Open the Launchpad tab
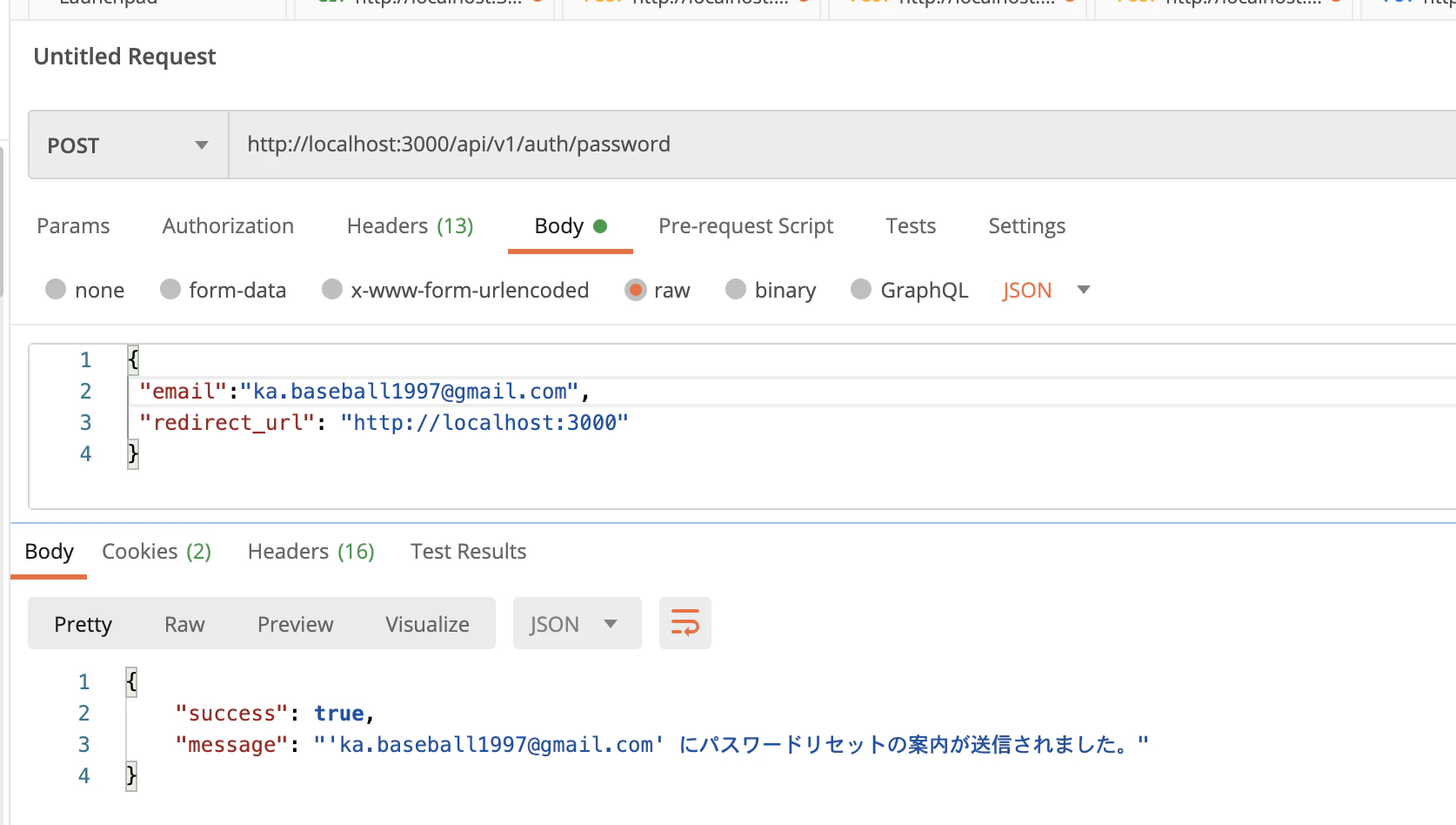 point(109,5)
